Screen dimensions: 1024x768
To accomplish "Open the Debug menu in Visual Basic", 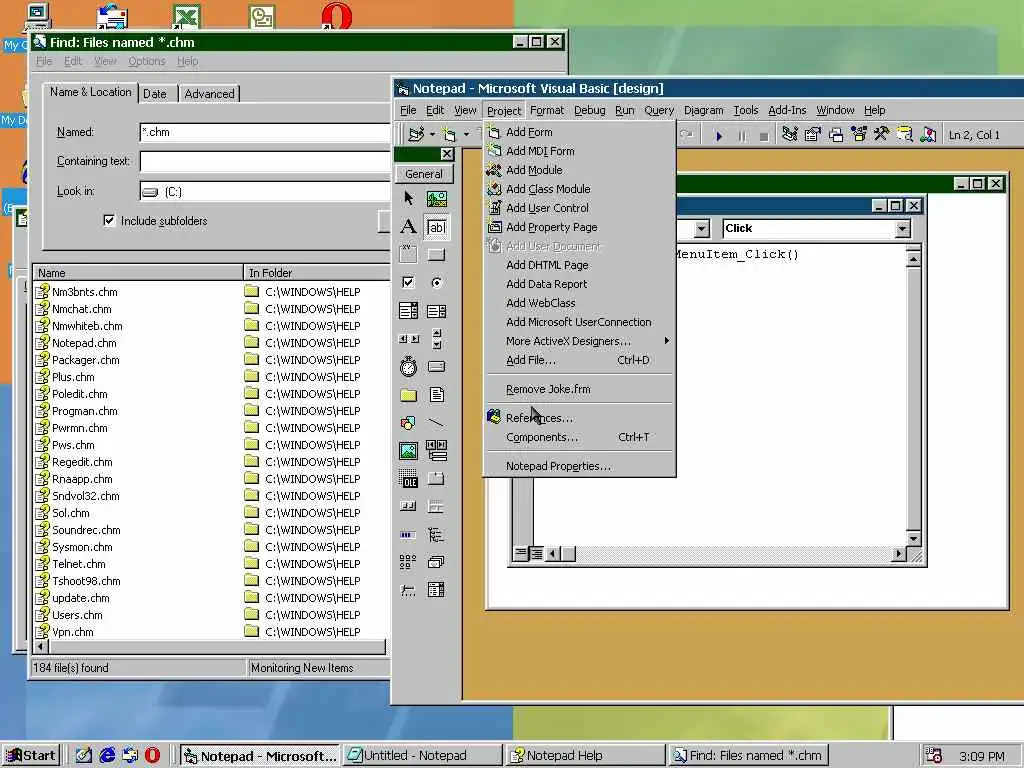I will [x=590, y=110].
